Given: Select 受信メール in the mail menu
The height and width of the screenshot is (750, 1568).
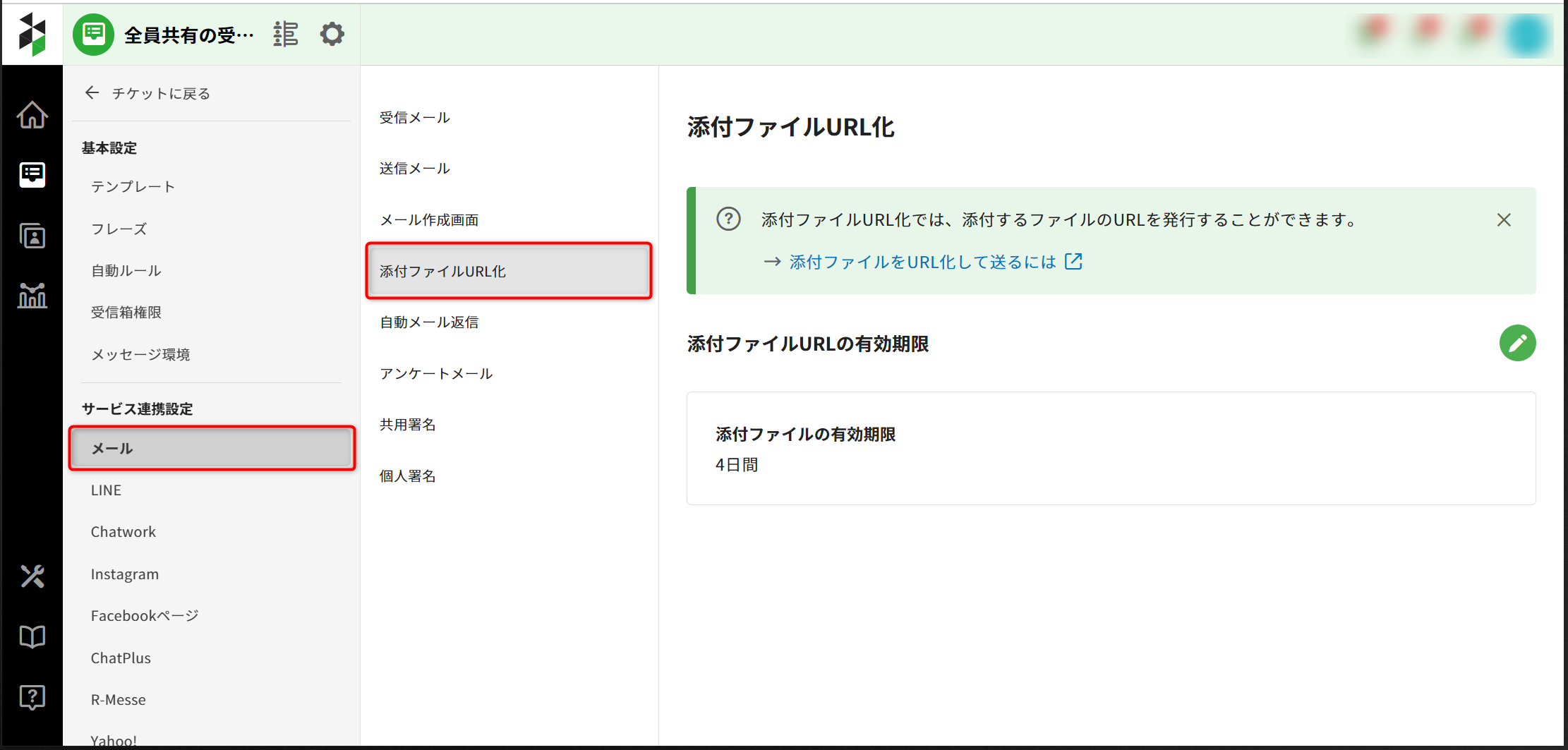Looking at the screenshot, I should [x=415, y=118].
